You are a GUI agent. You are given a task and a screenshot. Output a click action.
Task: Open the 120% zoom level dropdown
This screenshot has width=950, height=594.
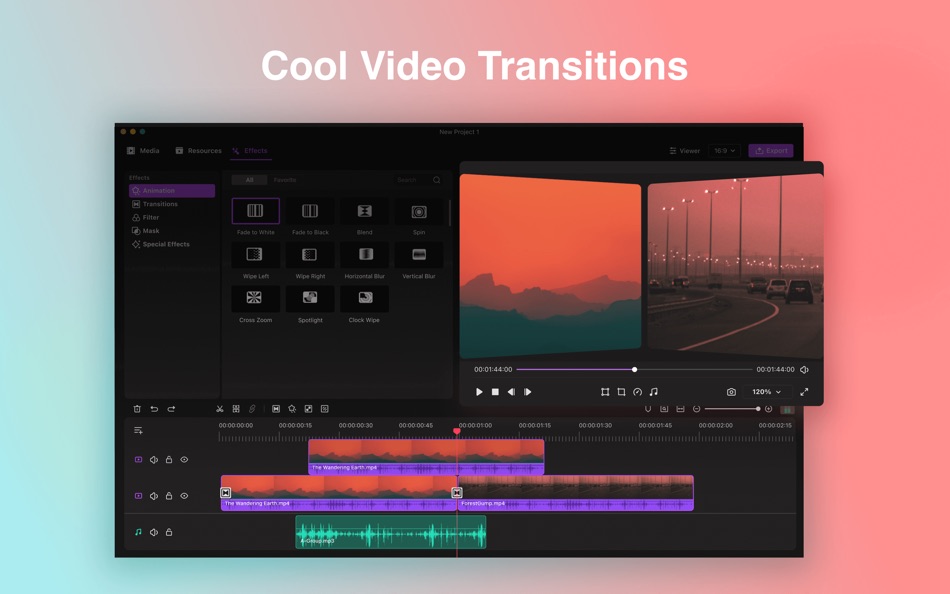765,392
